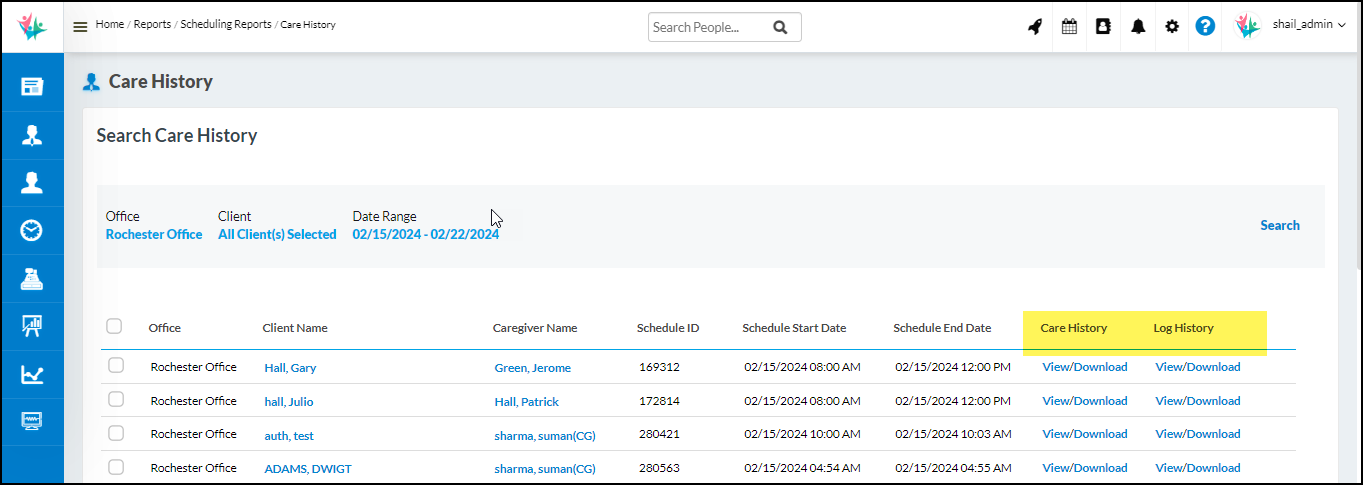Go to Scheduling Reports breadcrumb
Screen dimensions: 1363x485
225,24
